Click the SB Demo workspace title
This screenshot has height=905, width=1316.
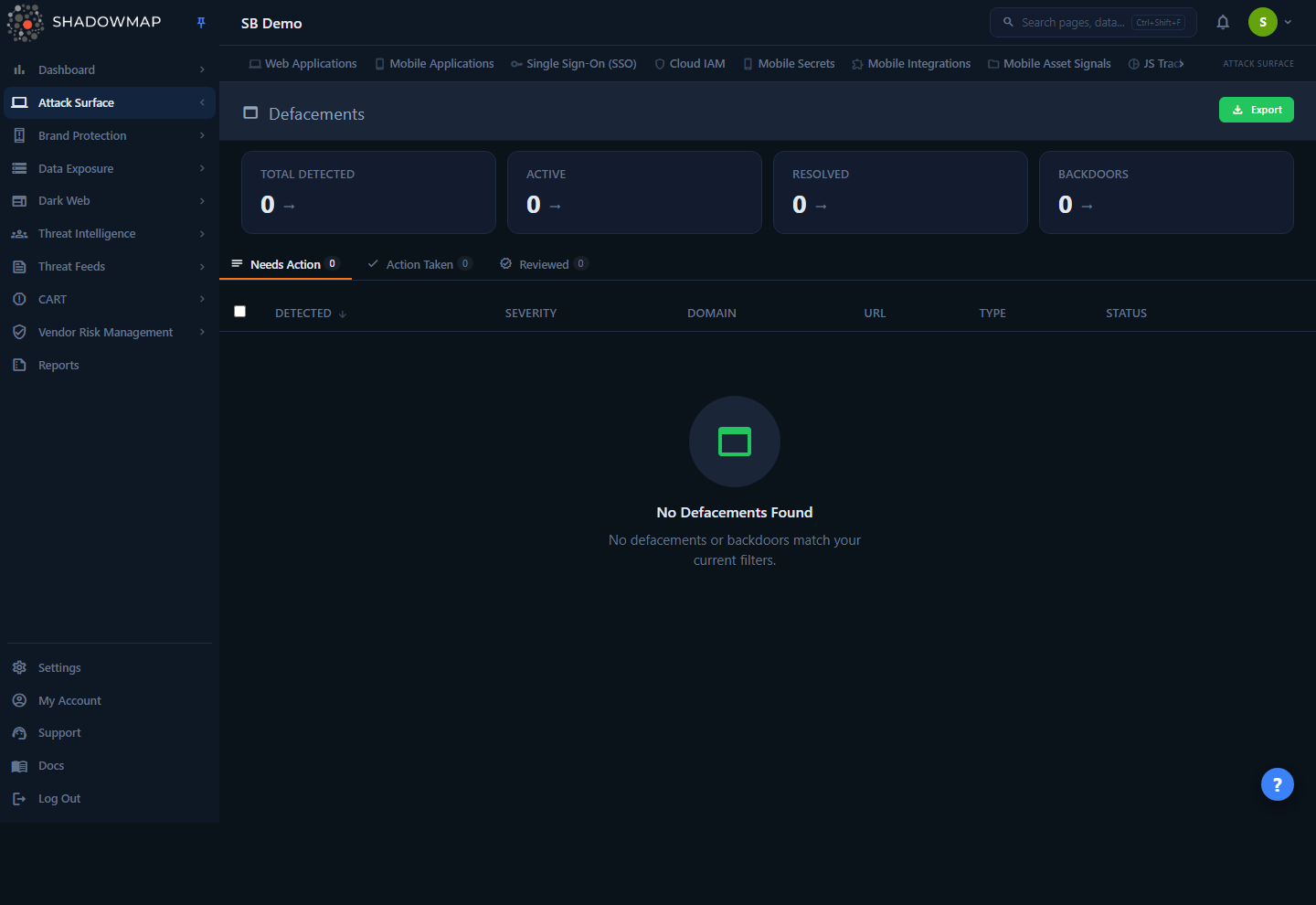271,24
